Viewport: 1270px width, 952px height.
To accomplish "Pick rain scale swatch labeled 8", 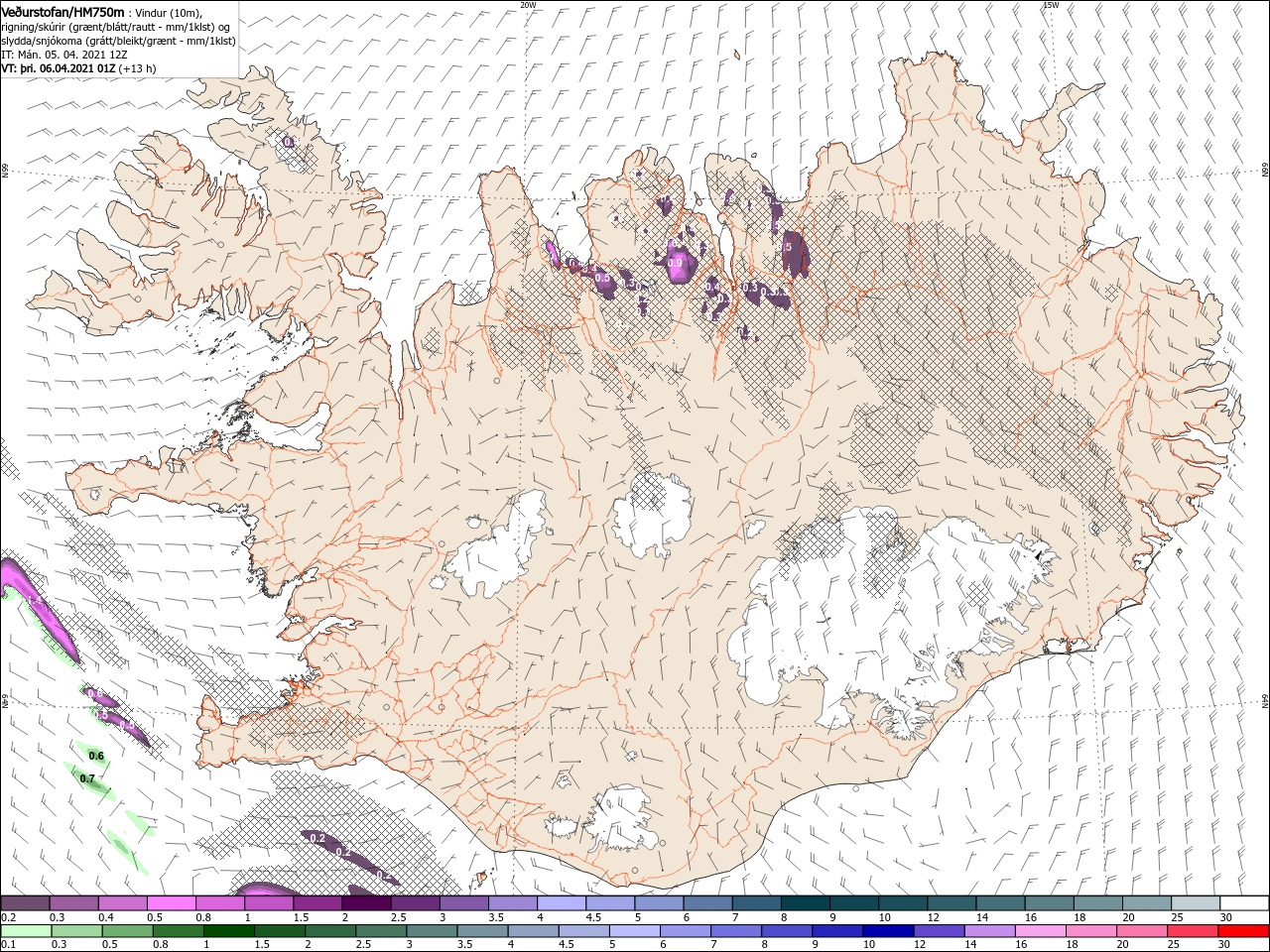I will tap(787, 931).
